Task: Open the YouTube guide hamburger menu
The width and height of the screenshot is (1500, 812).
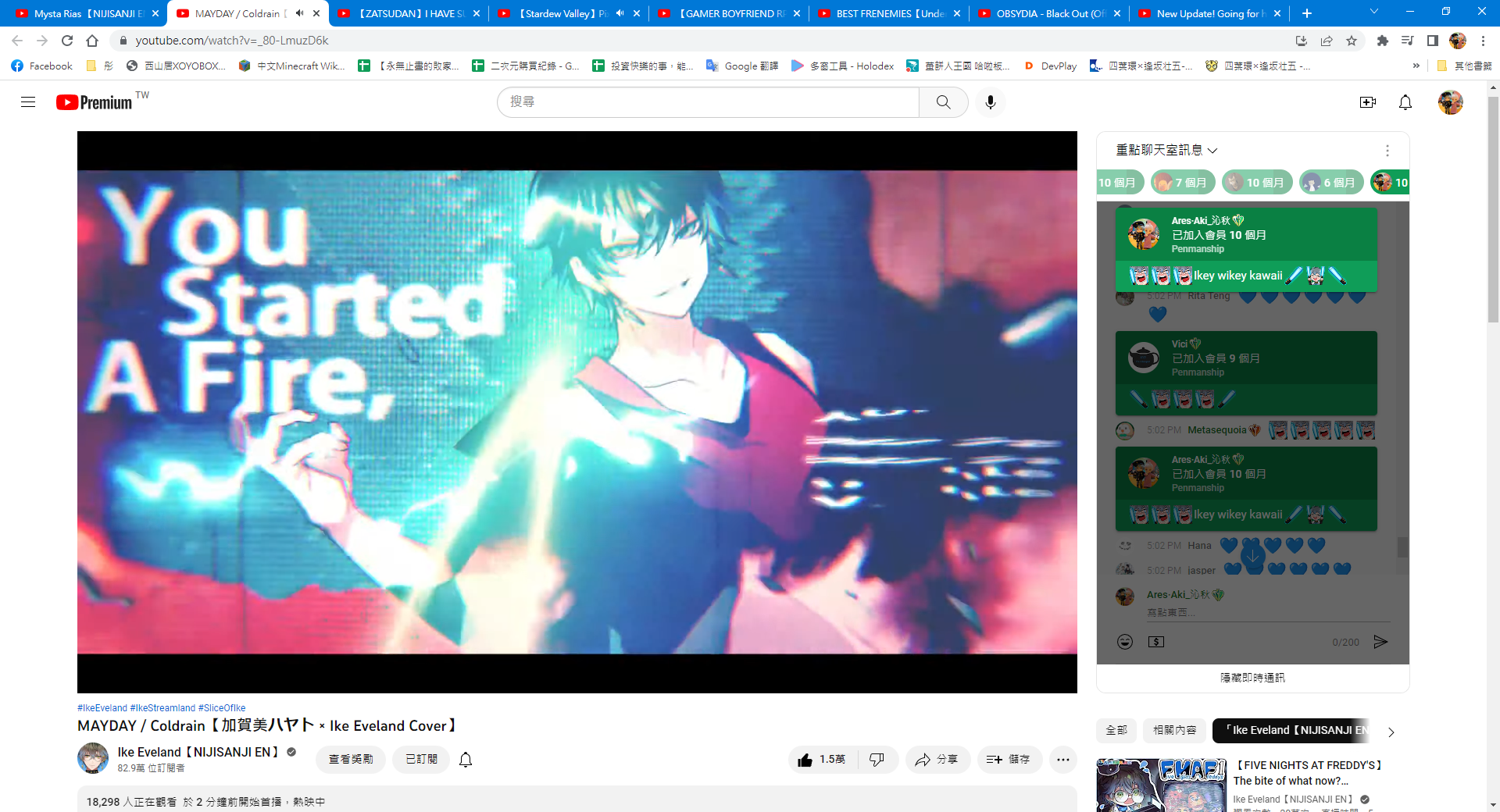Action: tap(28, 102)
